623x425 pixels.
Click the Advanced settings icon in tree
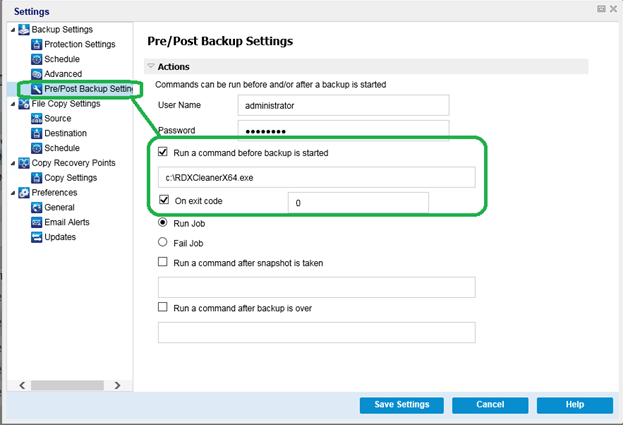tap(37, 74)
